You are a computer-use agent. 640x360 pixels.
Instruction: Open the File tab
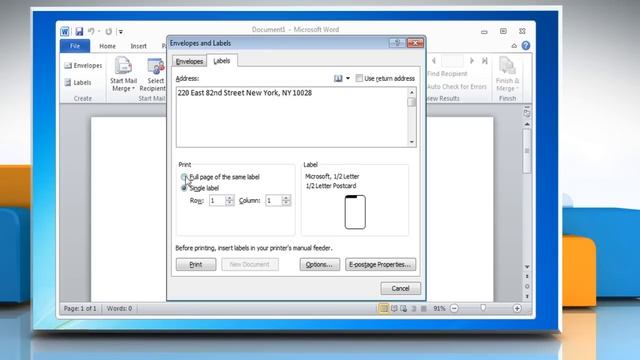pos(75,46)
